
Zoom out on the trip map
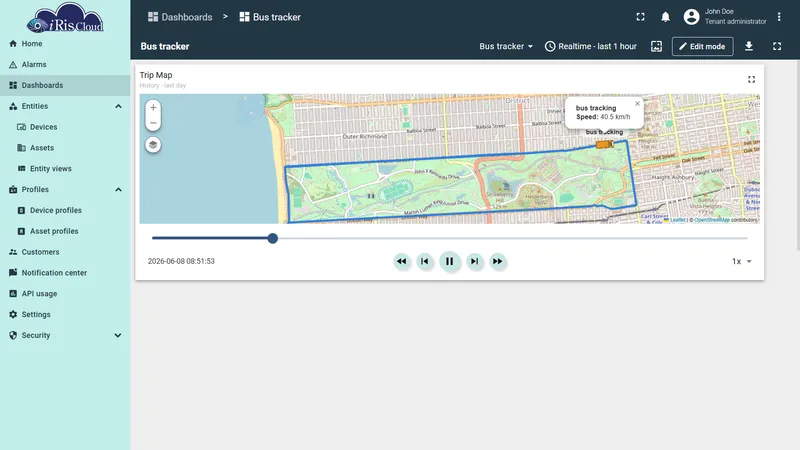(153, 123)
